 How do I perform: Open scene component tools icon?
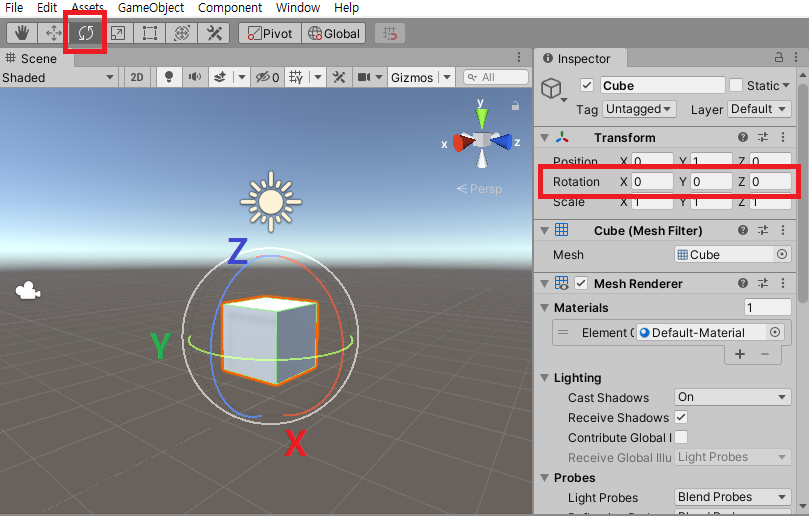coord(339,77)
